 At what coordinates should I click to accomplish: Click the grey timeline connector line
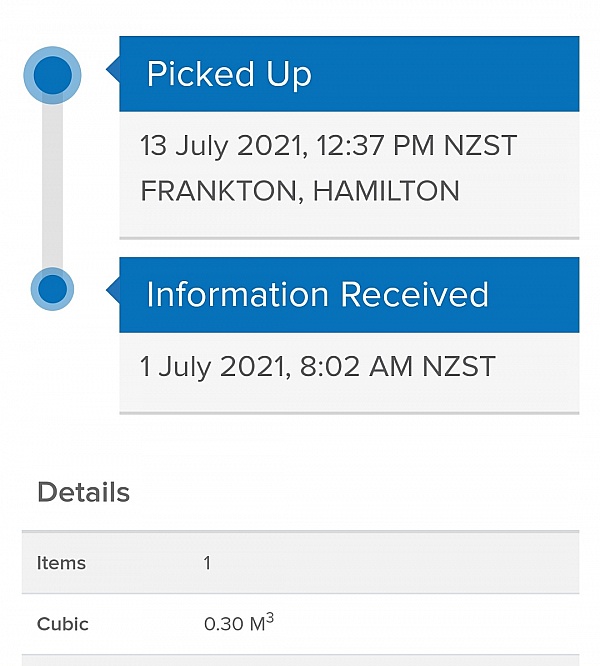[x=52, y=186]
